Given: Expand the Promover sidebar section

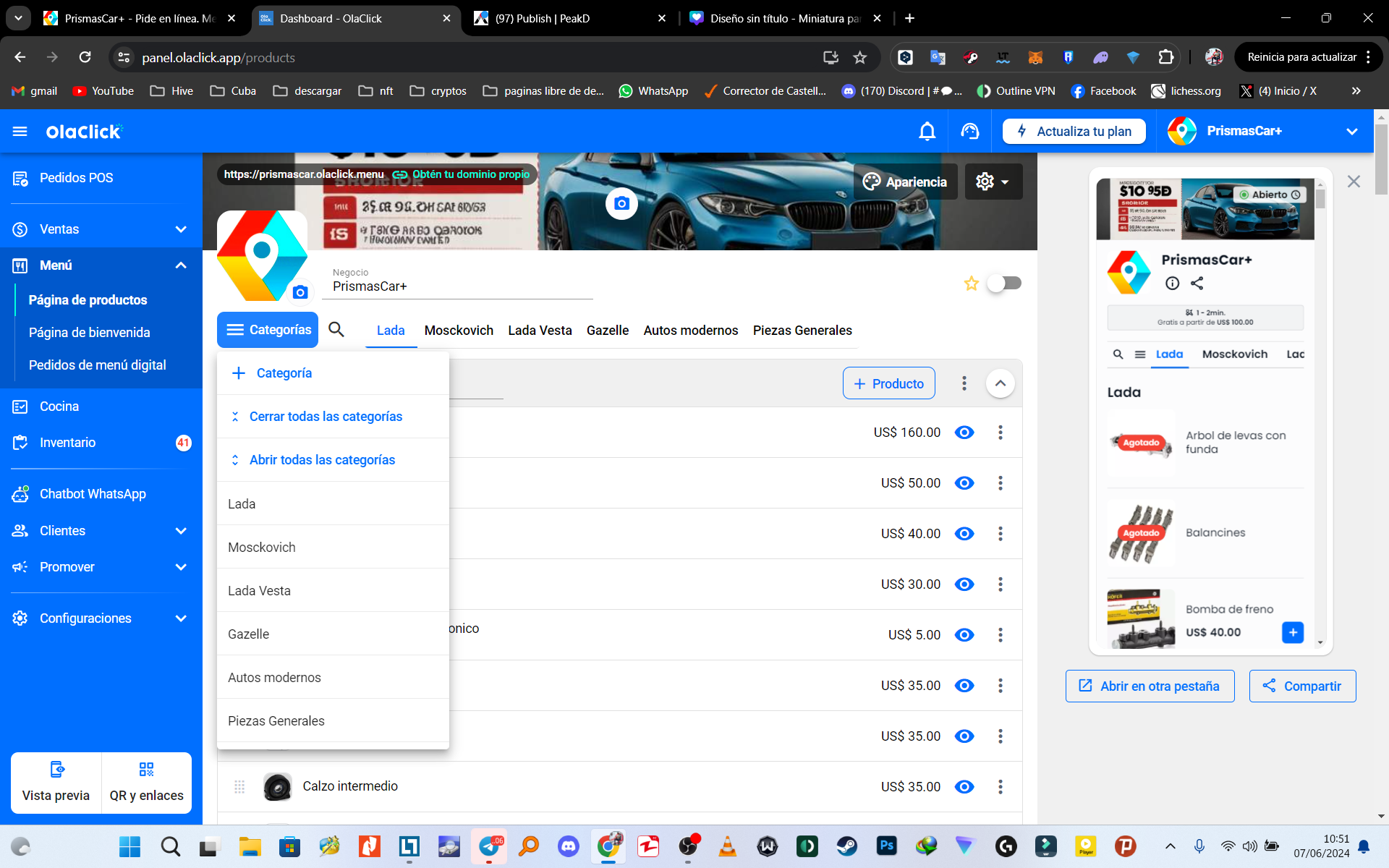Looking at the screenshot, I should (101, 567).
